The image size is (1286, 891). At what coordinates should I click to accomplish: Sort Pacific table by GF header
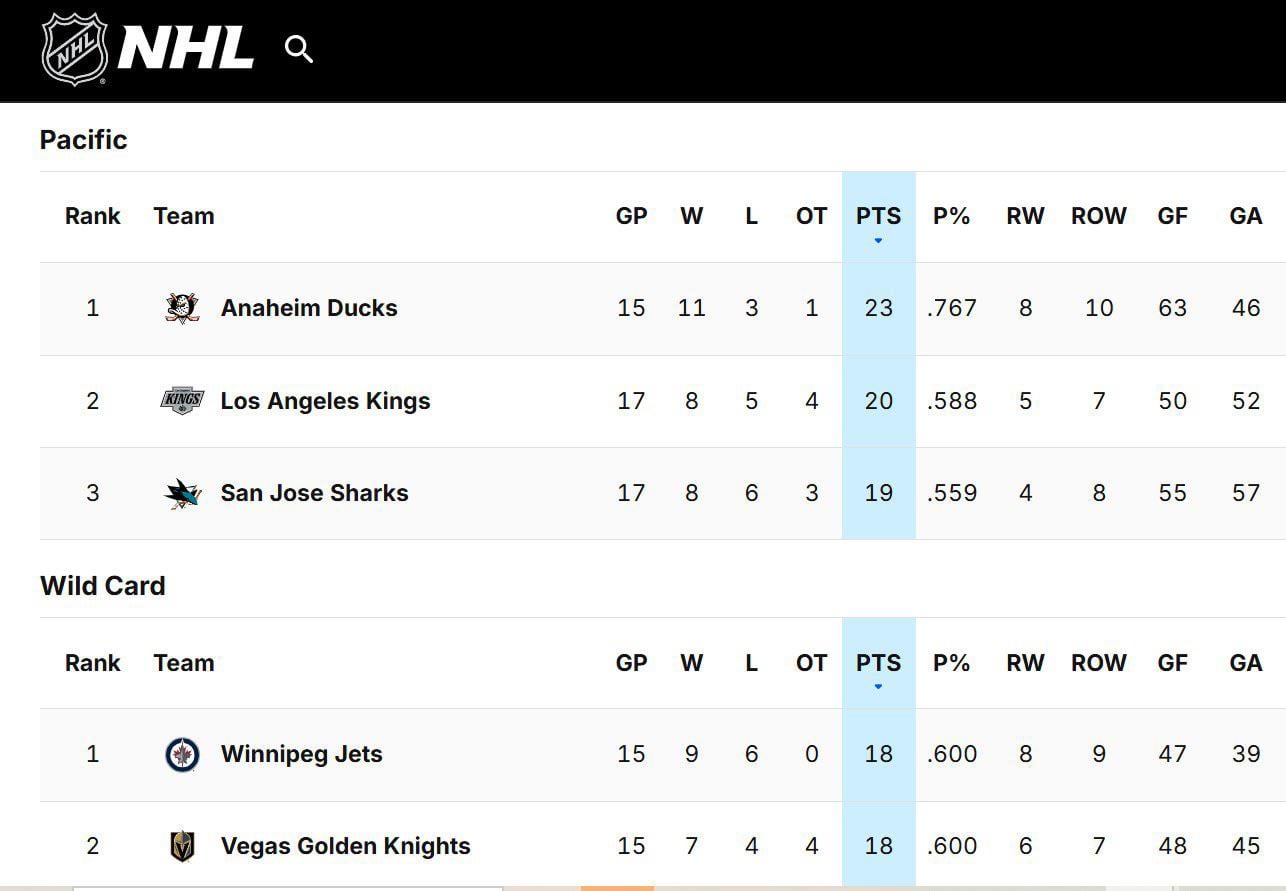click(x=1172, y=216)
